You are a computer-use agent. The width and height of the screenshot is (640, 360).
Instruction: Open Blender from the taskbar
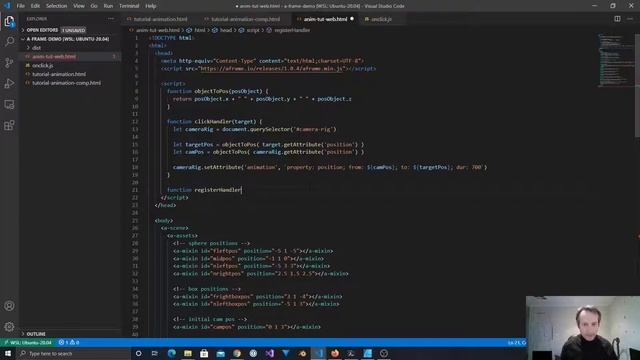point(302,353)
